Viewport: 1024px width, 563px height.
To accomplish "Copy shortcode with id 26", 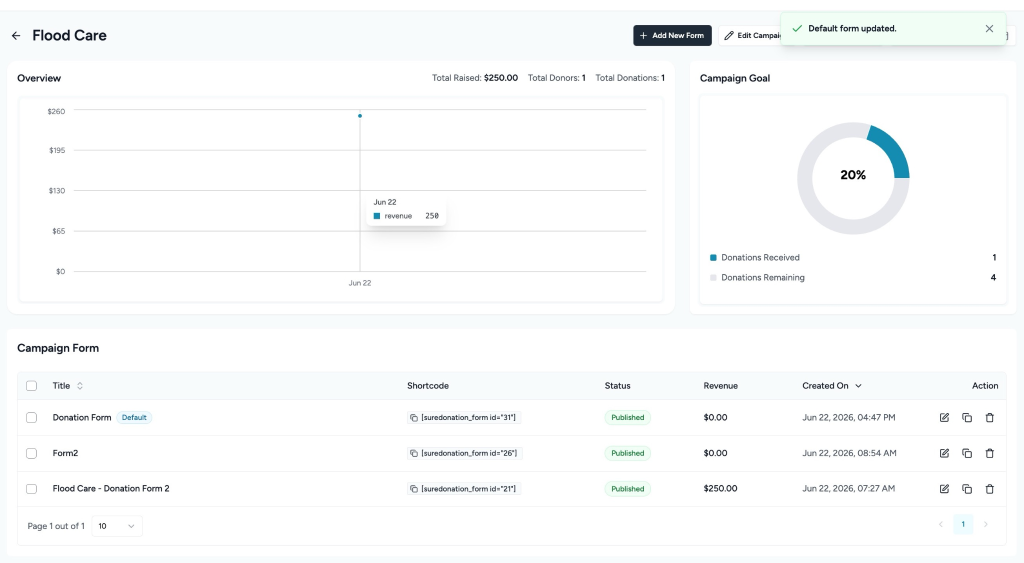I will click(413, 453).
